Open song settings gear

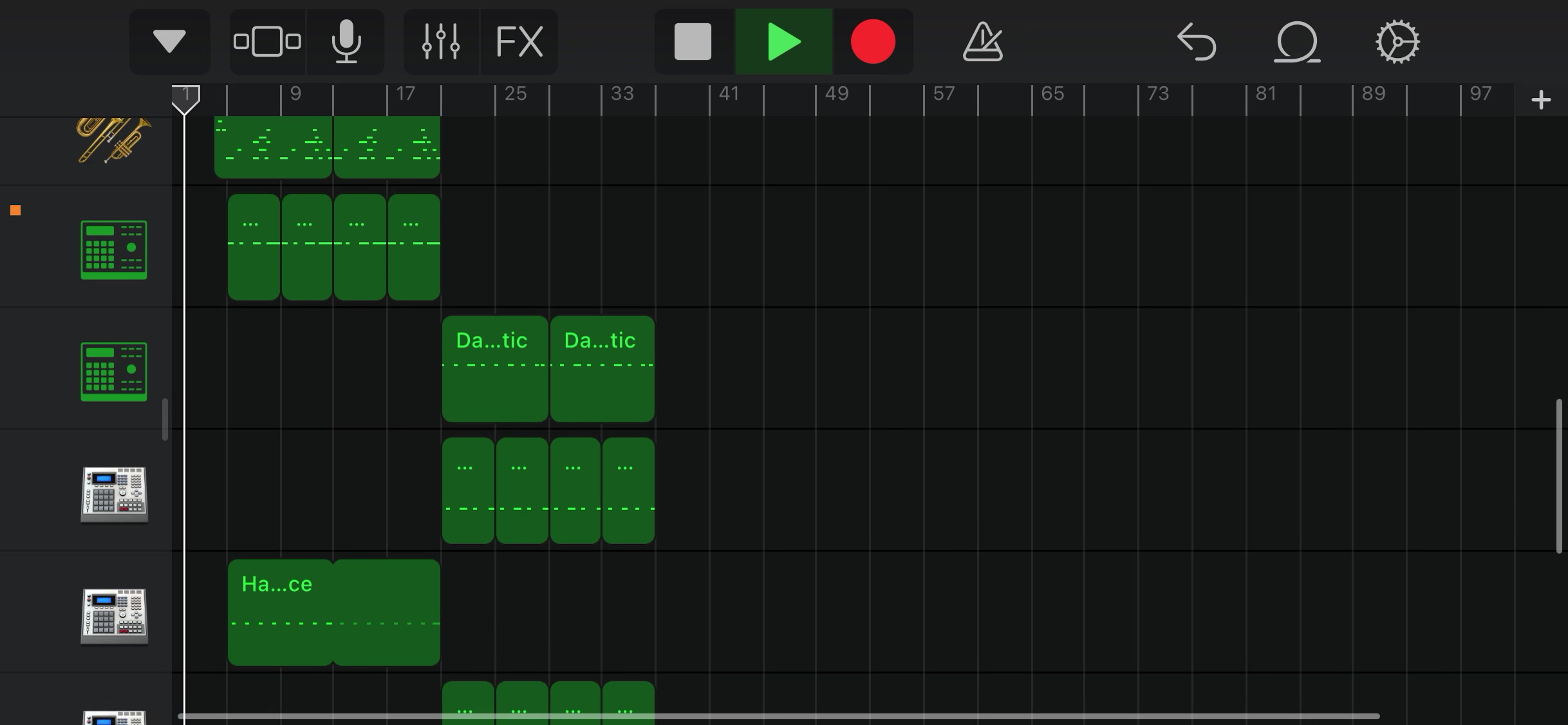tap(1397, 42)
